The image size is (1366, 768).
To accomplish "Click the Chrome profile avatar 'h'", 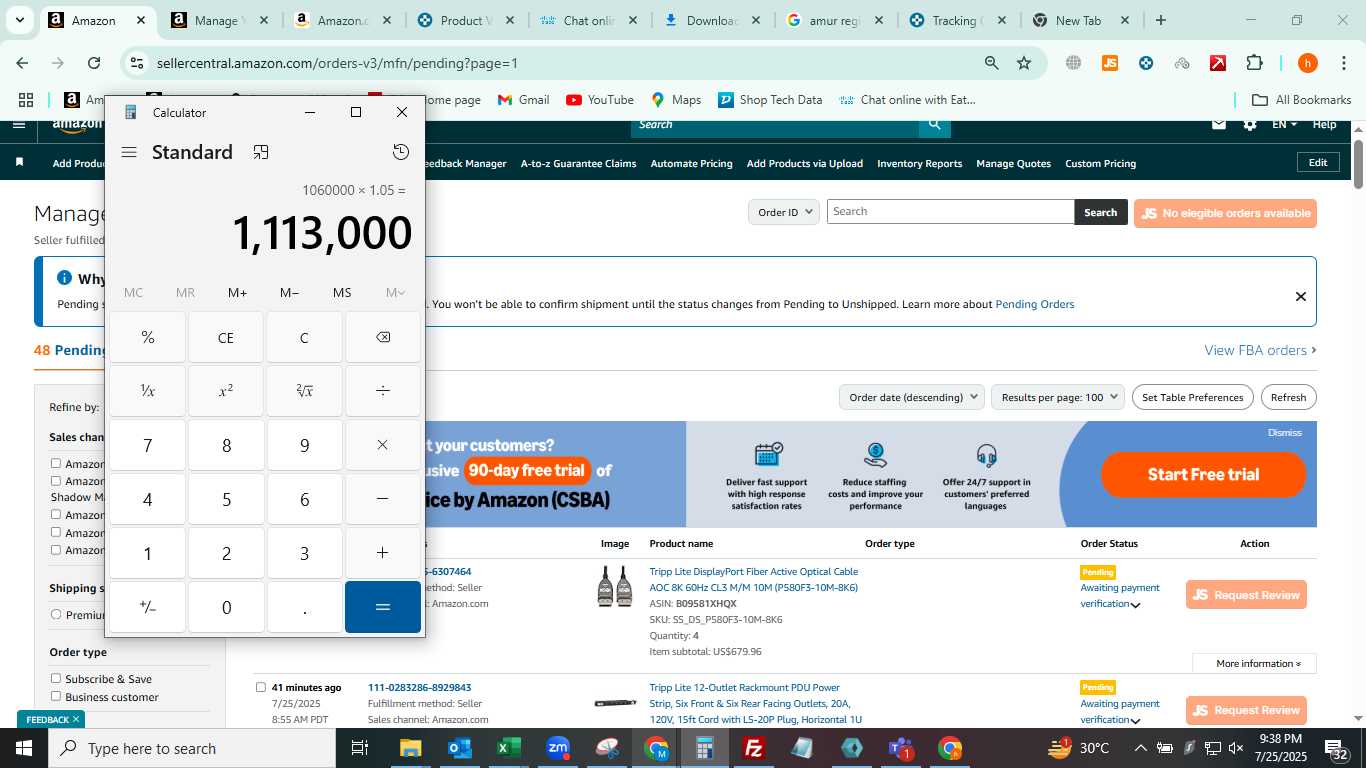I will [1307, 63].
